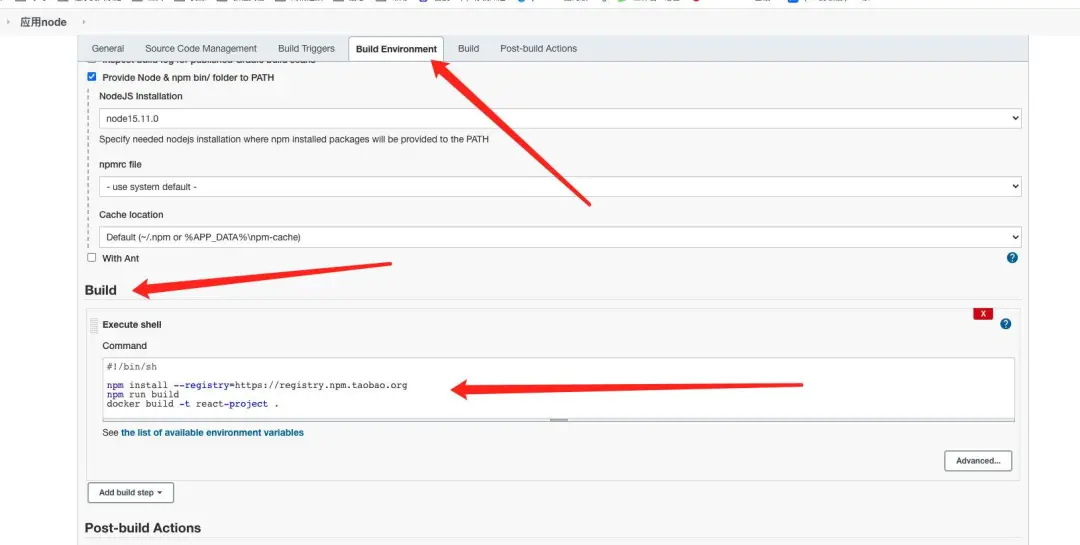The width and height of the screenshot is (1080, 545).
Task: Click the 'Build' section heading
Action: pyautogui.click(x=101, y=290)
